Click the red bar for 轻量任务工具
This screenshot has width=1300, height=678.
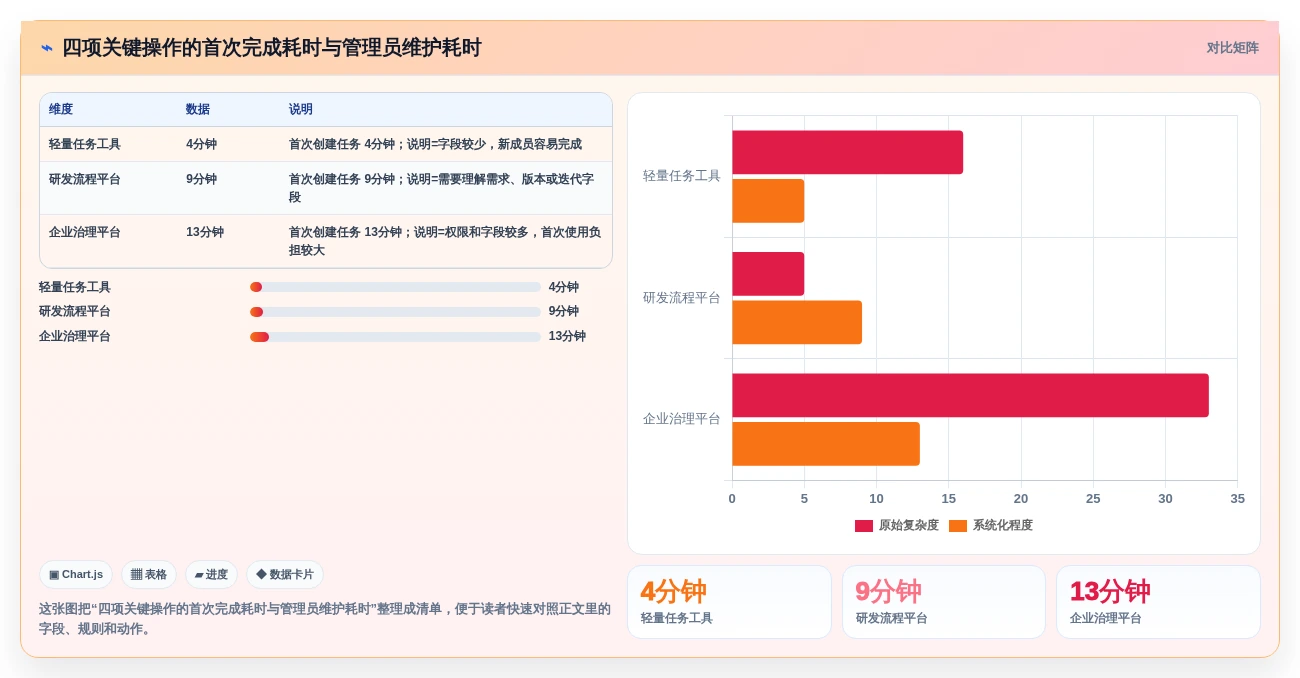tap(847, 152)
